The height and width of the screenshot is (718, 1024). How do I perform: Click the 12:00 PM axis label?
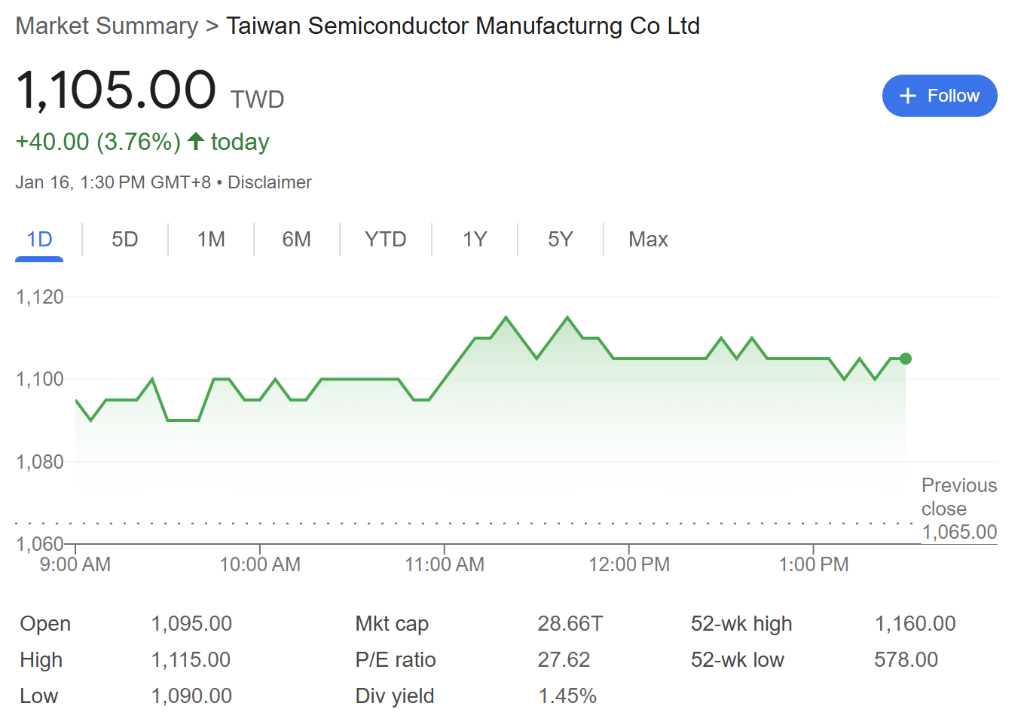pos(630,564)
